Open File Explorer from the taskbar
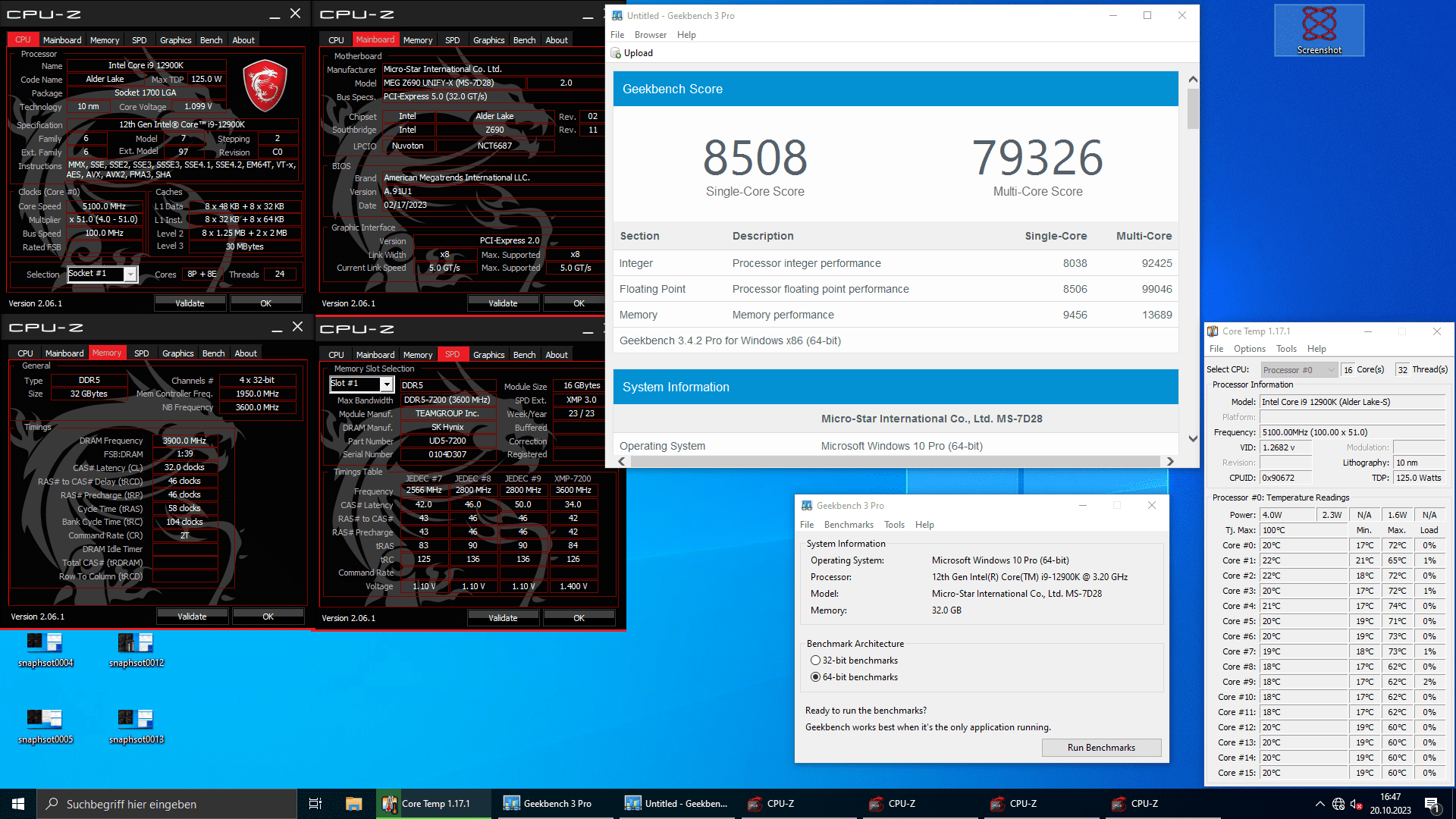 pos(353,804)
